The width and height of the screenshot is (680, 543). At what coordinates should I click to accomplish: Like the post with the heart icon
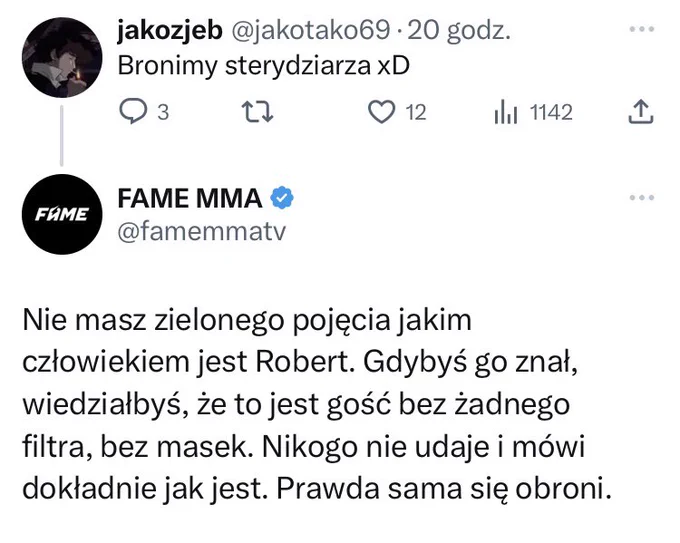pyautogui.click(x=381, y=112)
